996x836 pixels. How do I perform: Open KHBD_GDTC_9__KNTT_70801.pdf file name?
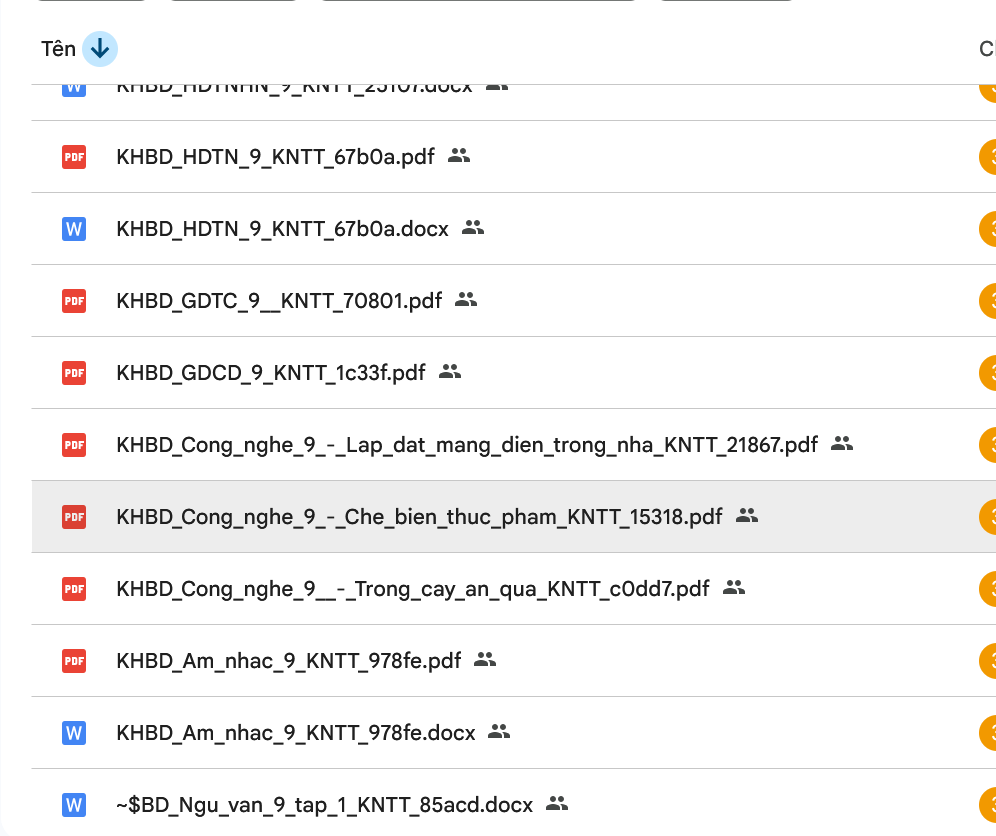point(279,301)
